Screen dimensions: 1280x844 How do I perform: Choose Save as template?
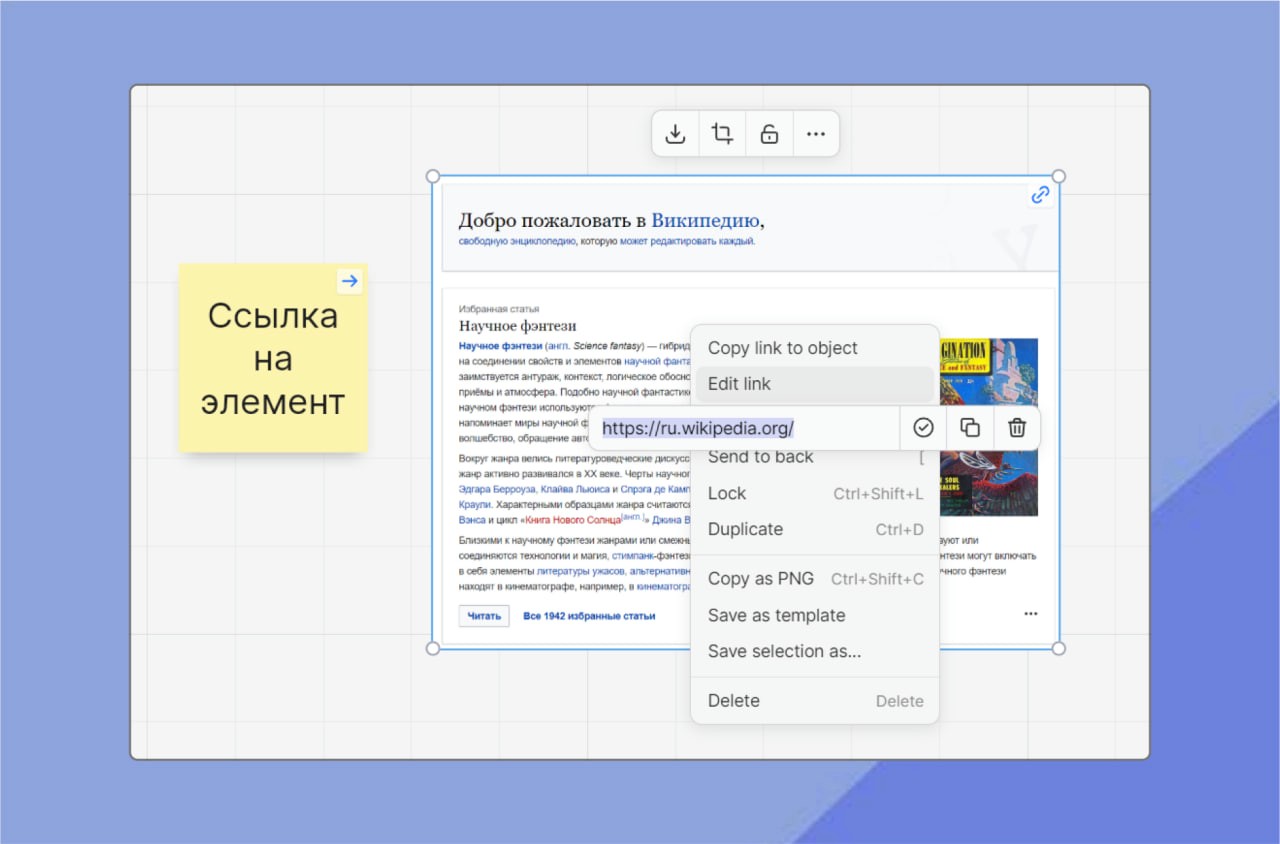pos(815,615)
